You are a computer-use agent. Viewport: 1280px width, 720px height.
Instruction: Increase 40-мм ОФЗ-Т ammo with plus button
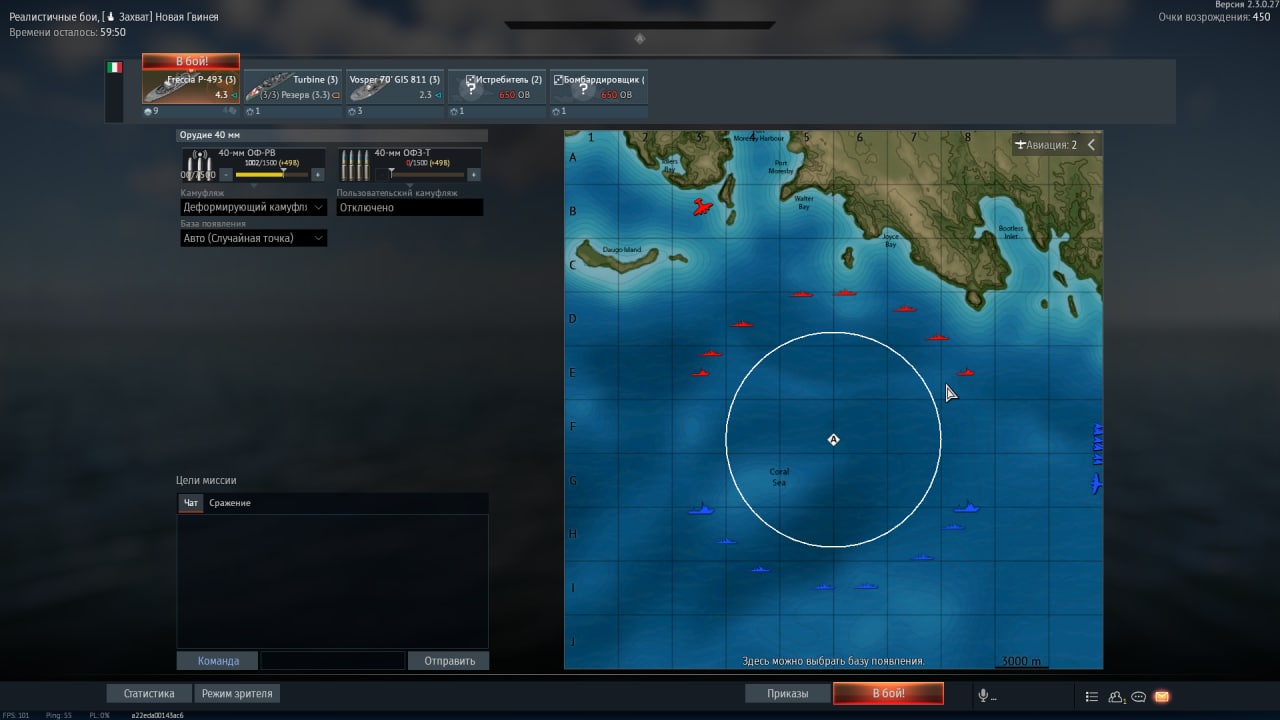tap(474, 174)
